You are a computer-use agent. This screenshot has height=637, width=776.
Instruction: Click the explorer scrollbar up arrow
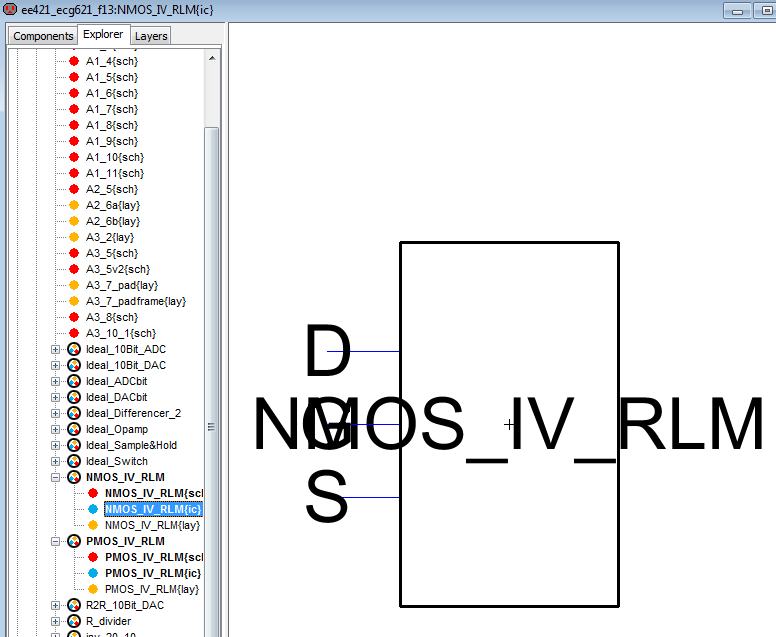click(x=212, y=58)
